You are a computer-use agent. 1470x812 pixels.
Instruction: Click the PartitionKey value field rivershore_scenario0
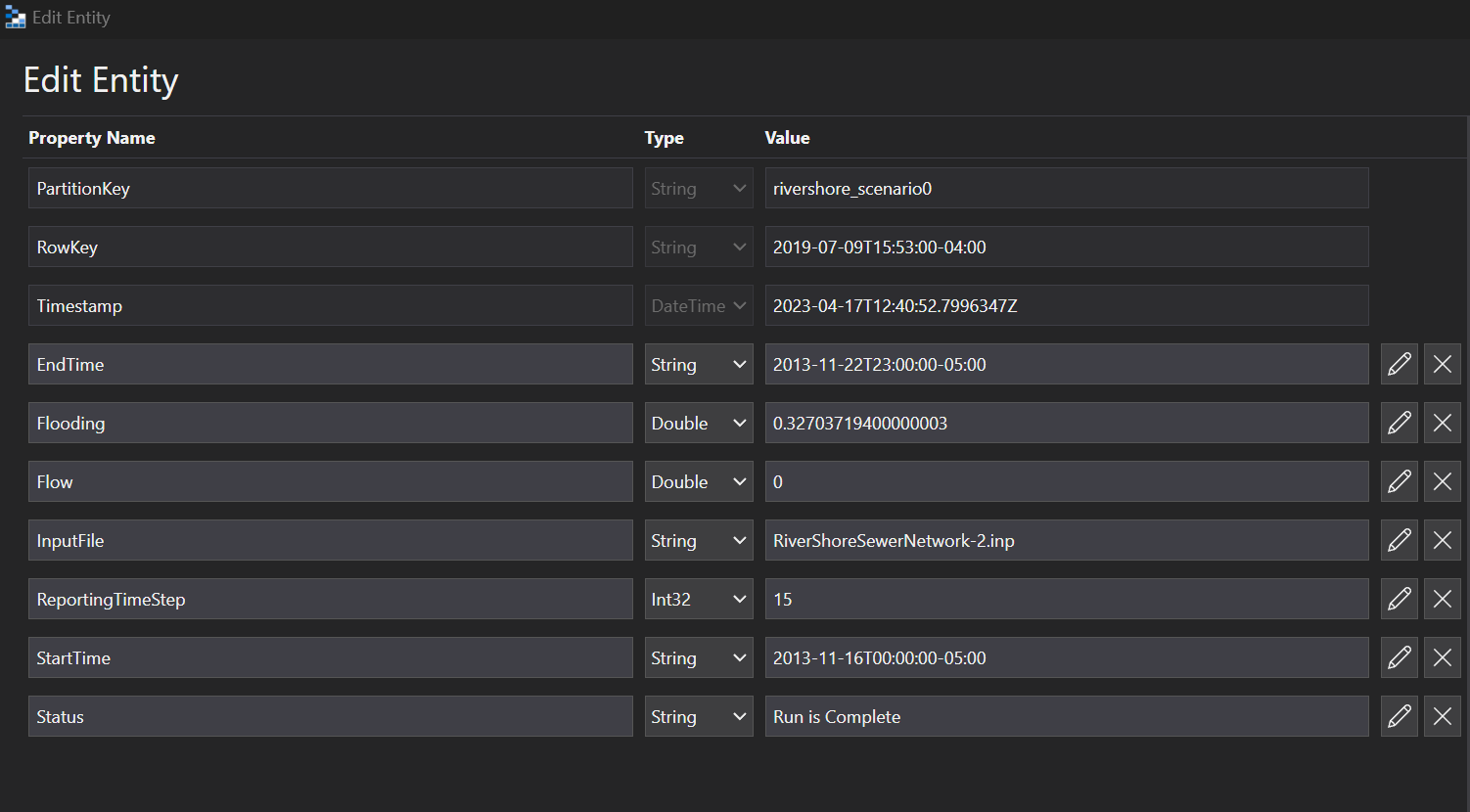(x=1067, y=188)
